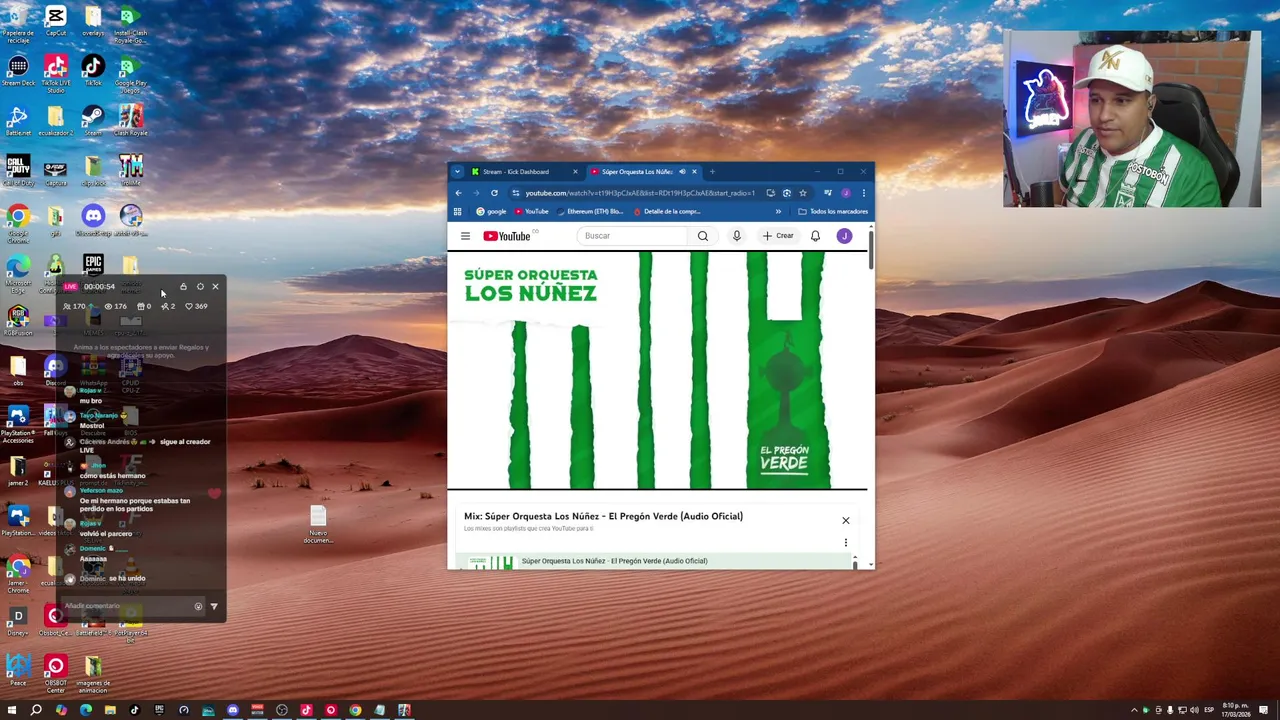This screenshot has width=1280, height=720.
Task: Open a new Chrome tab
Action: [712, 172]
